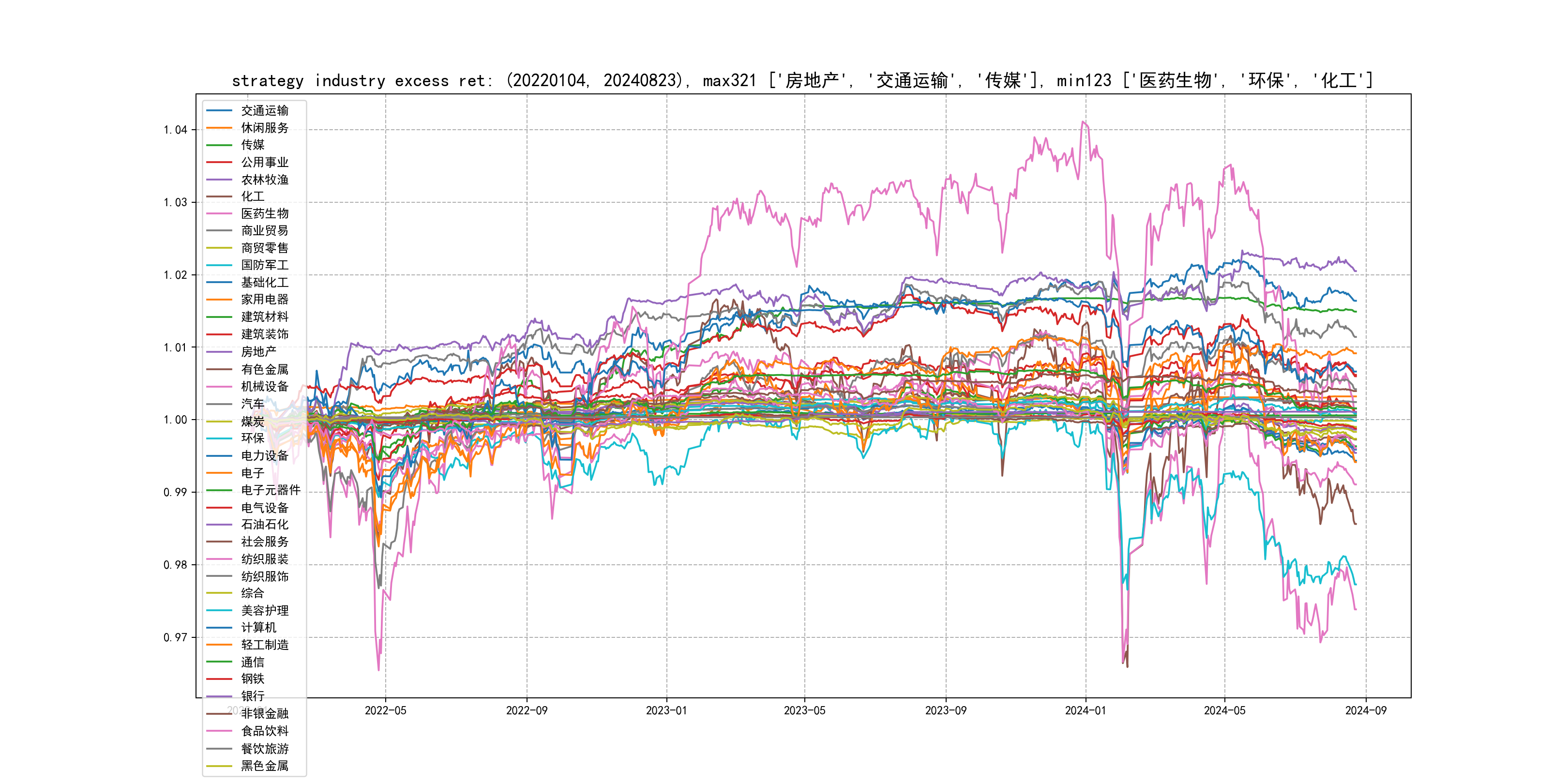Click the 2024-09 date tick label

pos(1366,710)
